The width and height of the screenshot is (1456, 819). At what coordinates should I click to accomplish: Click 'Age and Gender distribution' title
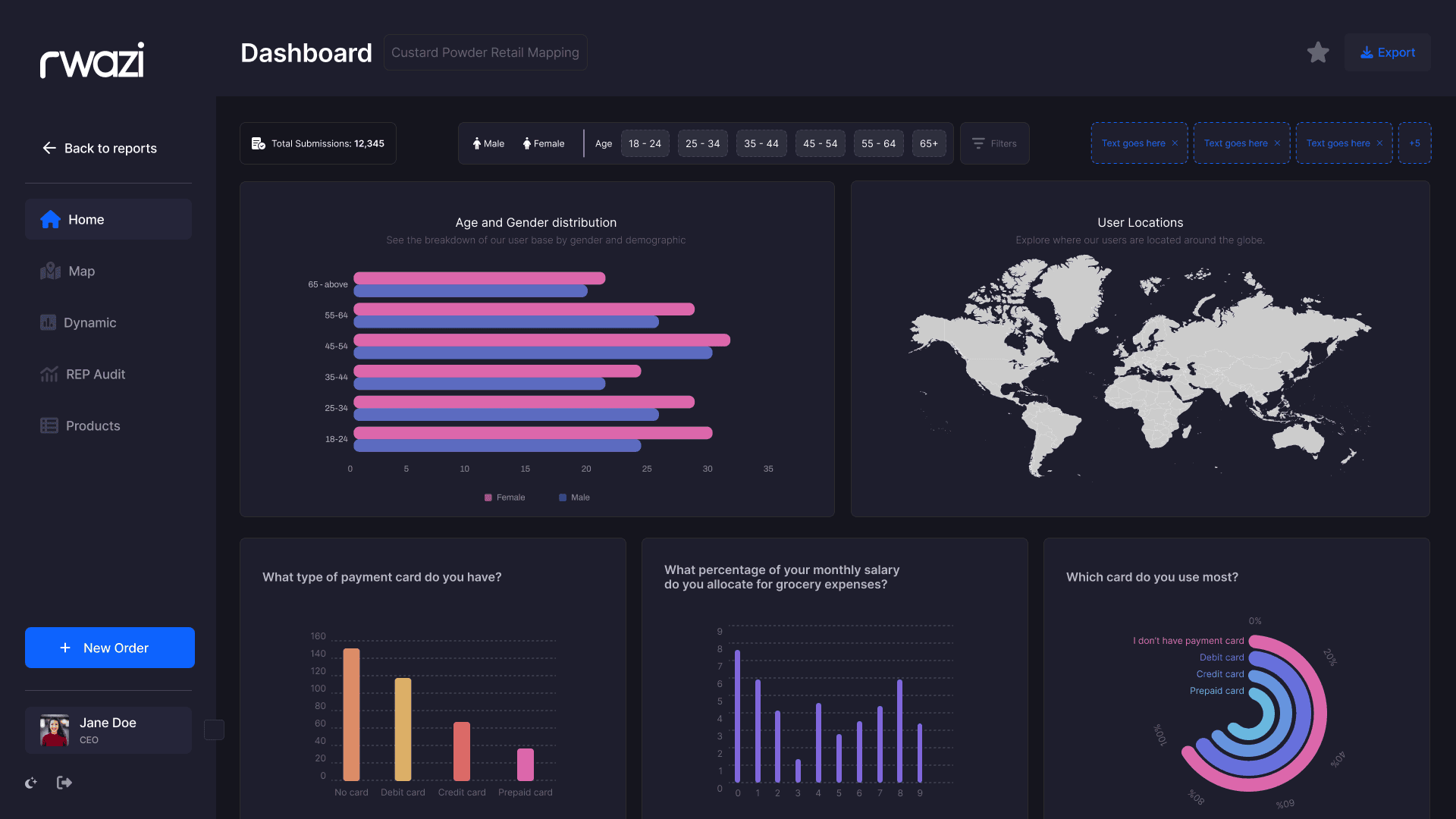point(536,222)
